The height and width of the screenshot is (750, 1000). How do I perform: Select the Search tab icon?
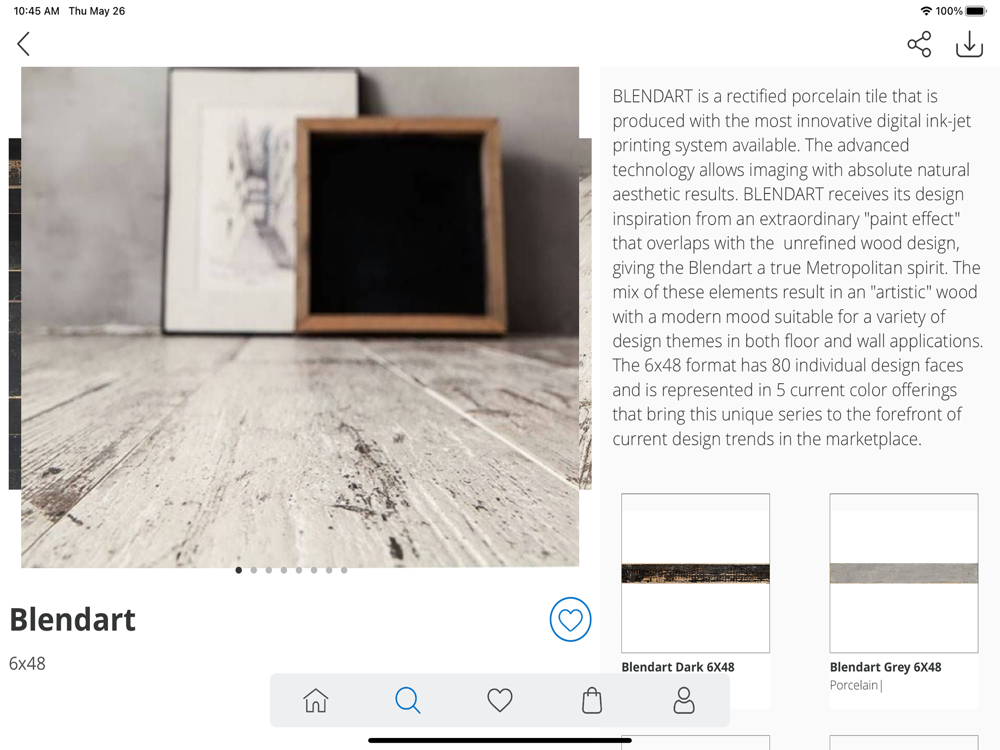click(x=408, y=700)
